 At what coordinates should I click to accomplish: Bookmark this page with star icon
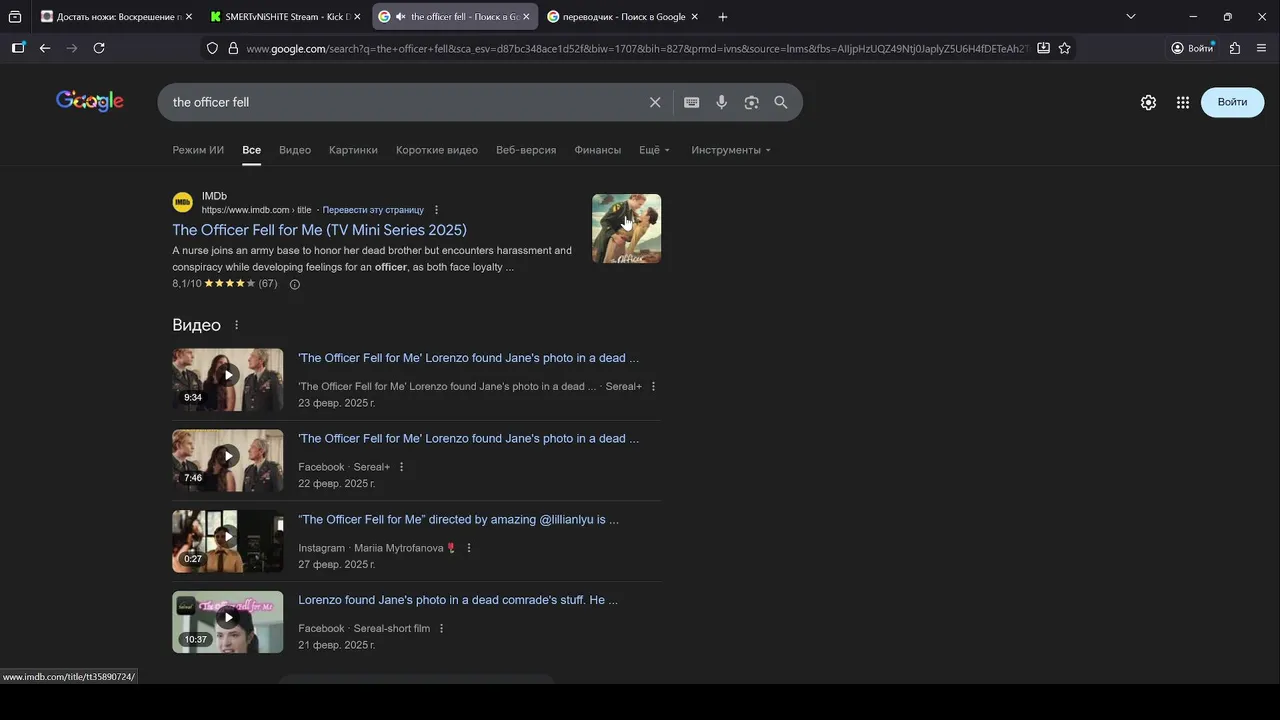click(1065, 48)
